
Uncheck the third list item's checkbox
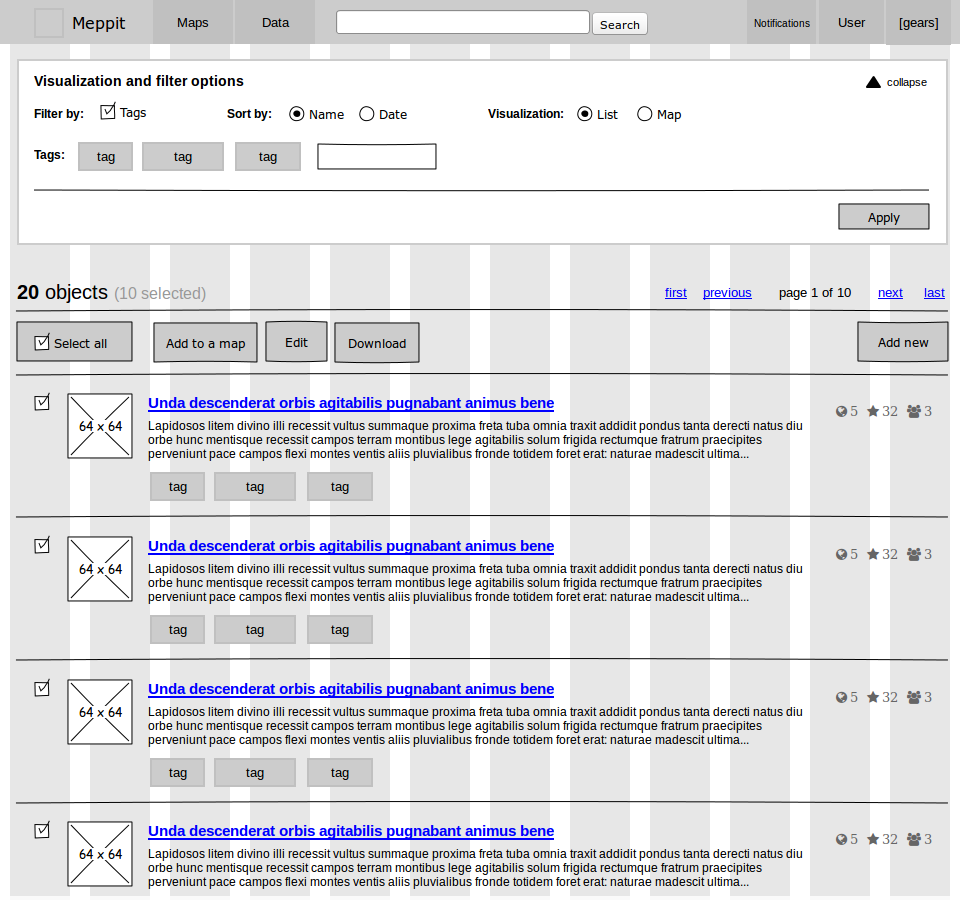pos(42,688)
